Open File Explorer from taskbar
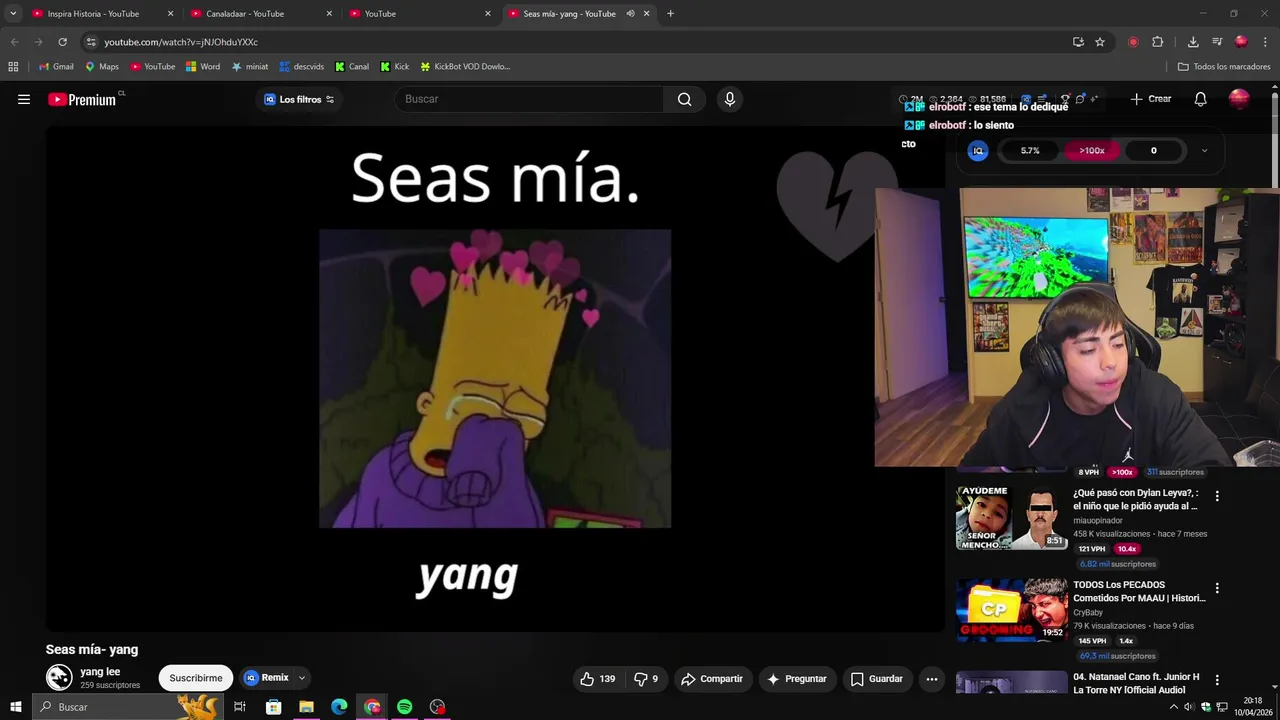The width and height of the screenshot is (1280, 720). coord(306,707)
